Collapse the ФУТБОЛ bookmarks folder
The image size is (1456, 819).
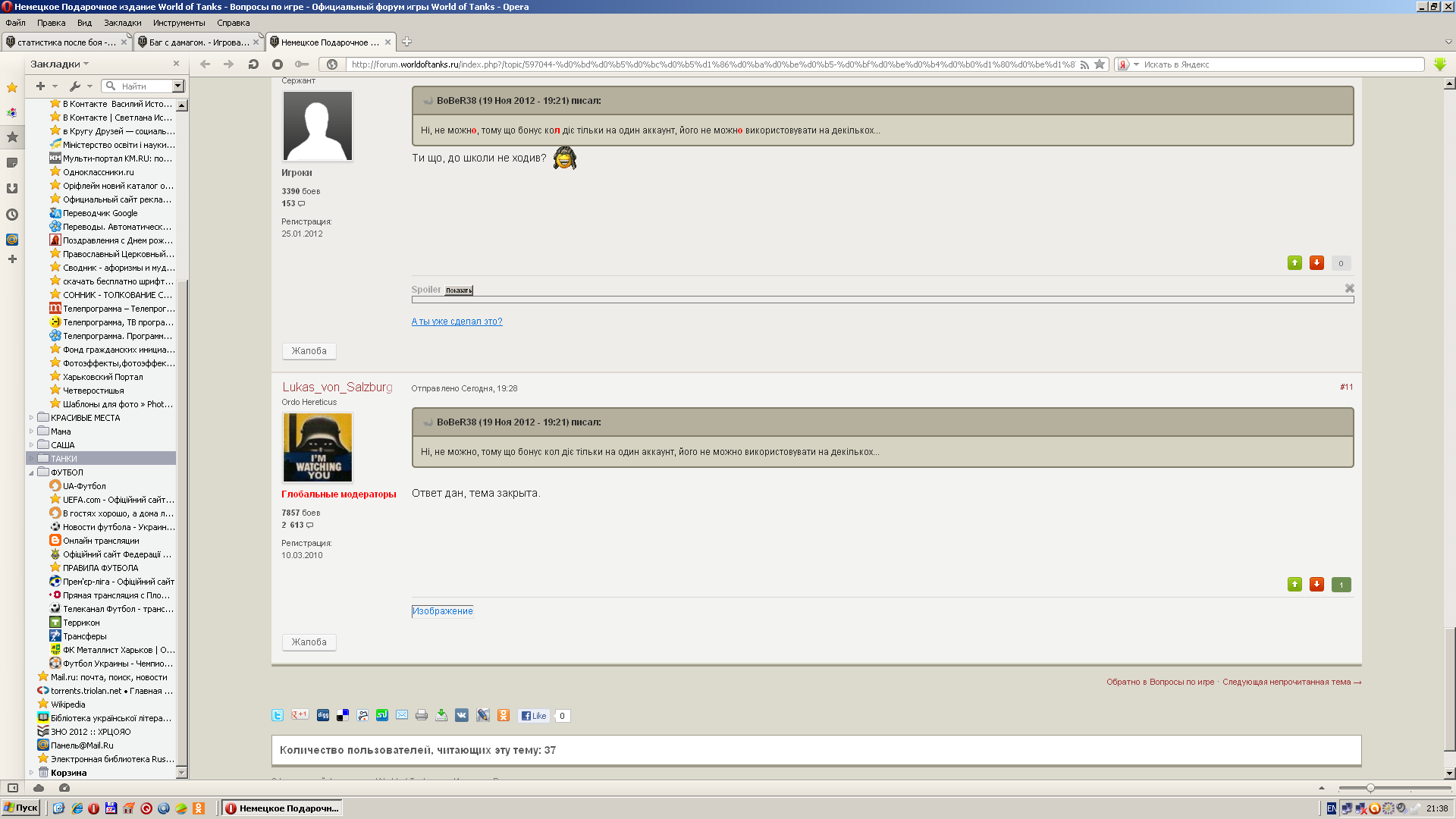[x=31, y=472]
